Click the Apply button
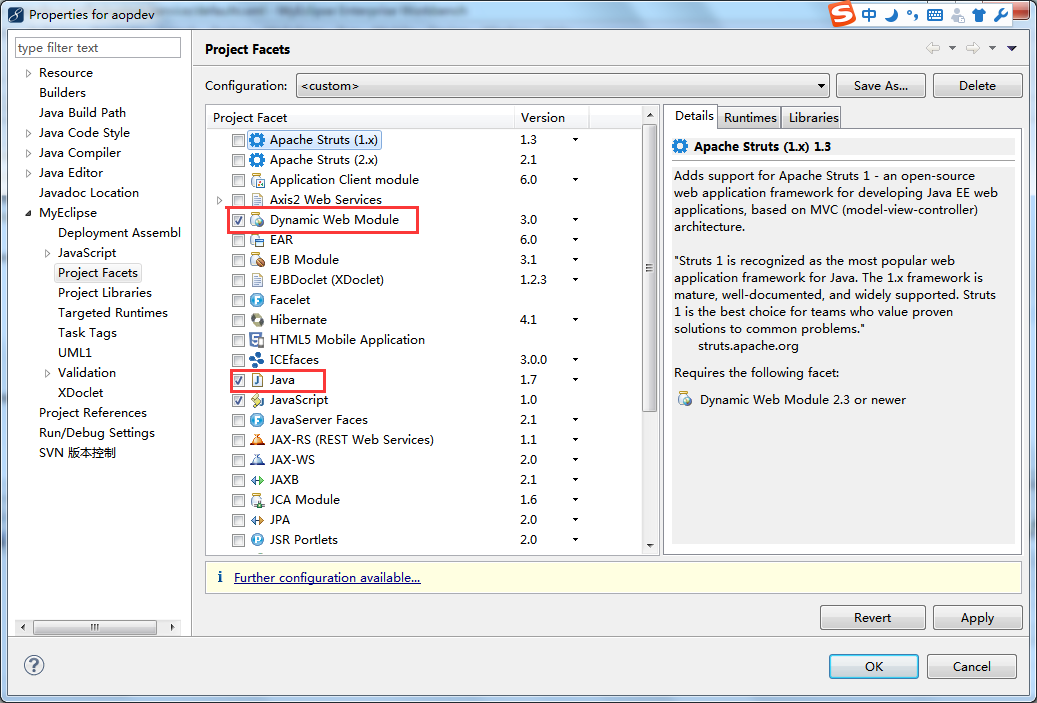Viewport: 1037px width, 703px height. [x=977, y=618]
